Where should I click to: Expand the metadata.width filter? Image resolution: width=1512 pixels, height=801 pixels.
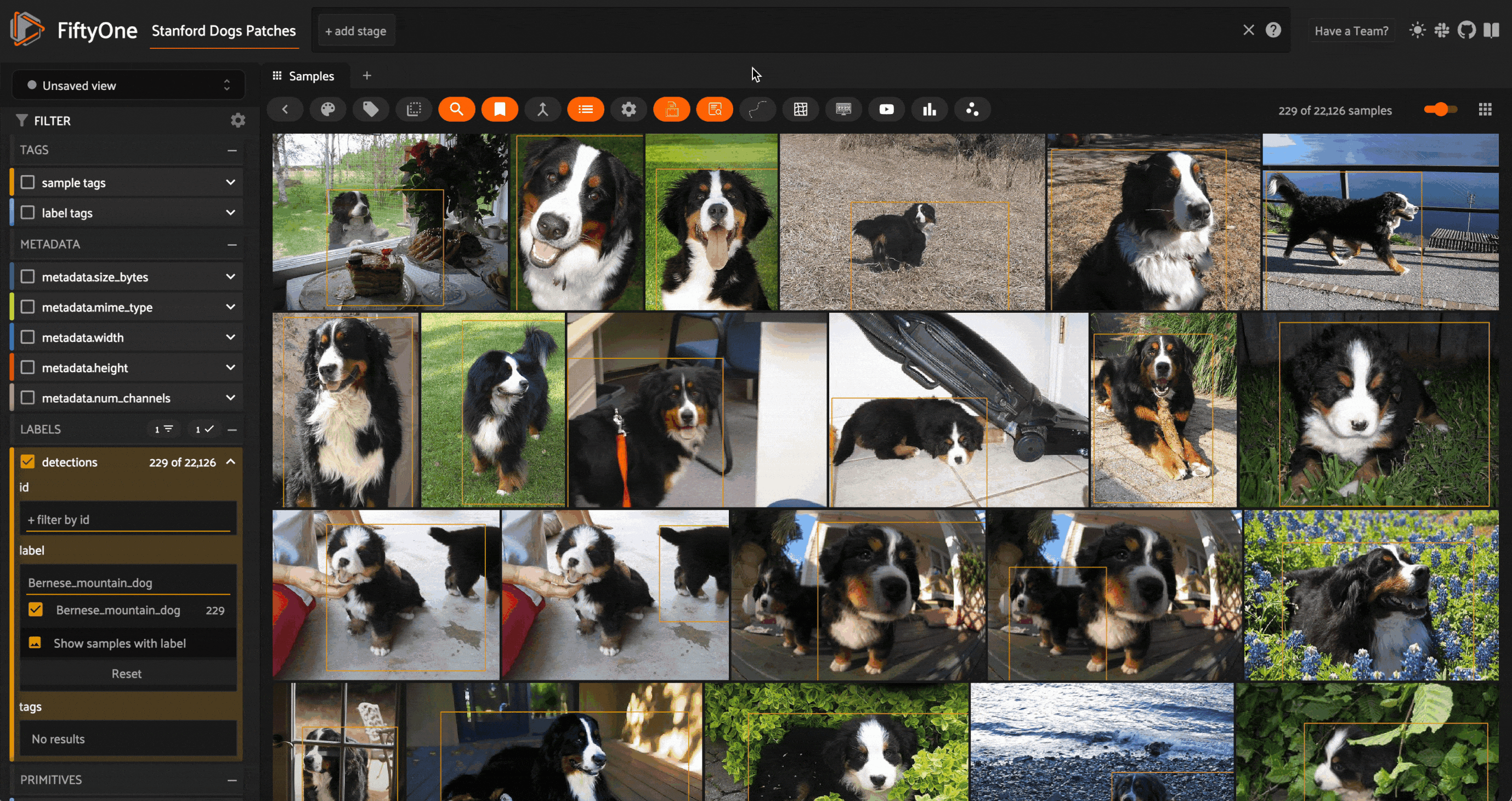pyautogui.click(x=231, y=337)
